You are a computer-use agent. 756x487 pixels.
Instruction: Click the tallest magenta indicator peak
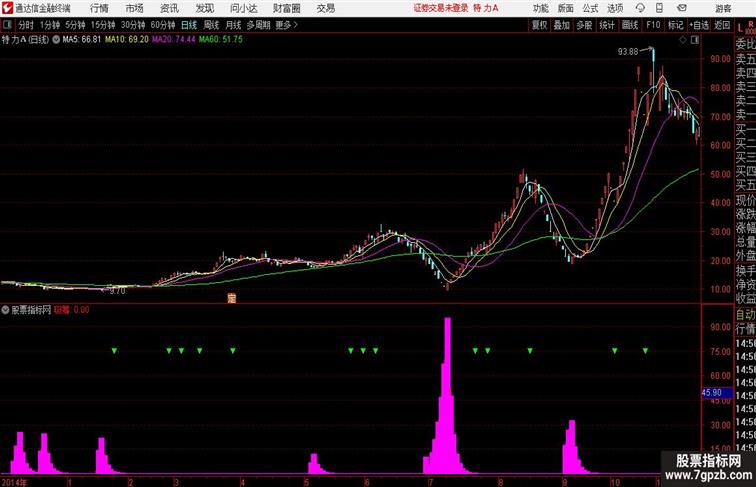pos(448,395)
